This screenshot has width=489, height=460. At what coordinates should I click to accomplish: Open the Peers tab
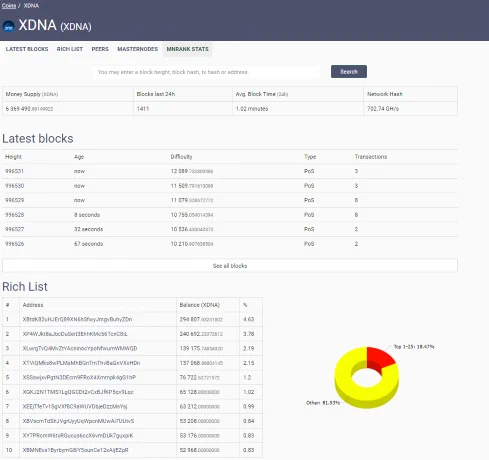point(100,49)
